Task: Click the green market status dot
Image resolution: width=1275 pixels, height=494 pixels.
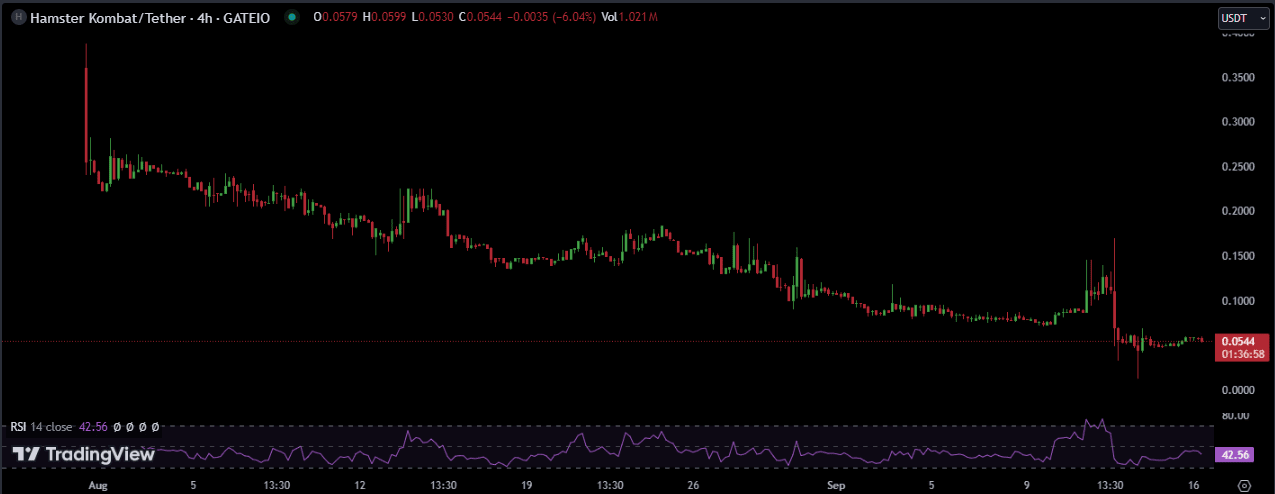Action: pos(291,17)
